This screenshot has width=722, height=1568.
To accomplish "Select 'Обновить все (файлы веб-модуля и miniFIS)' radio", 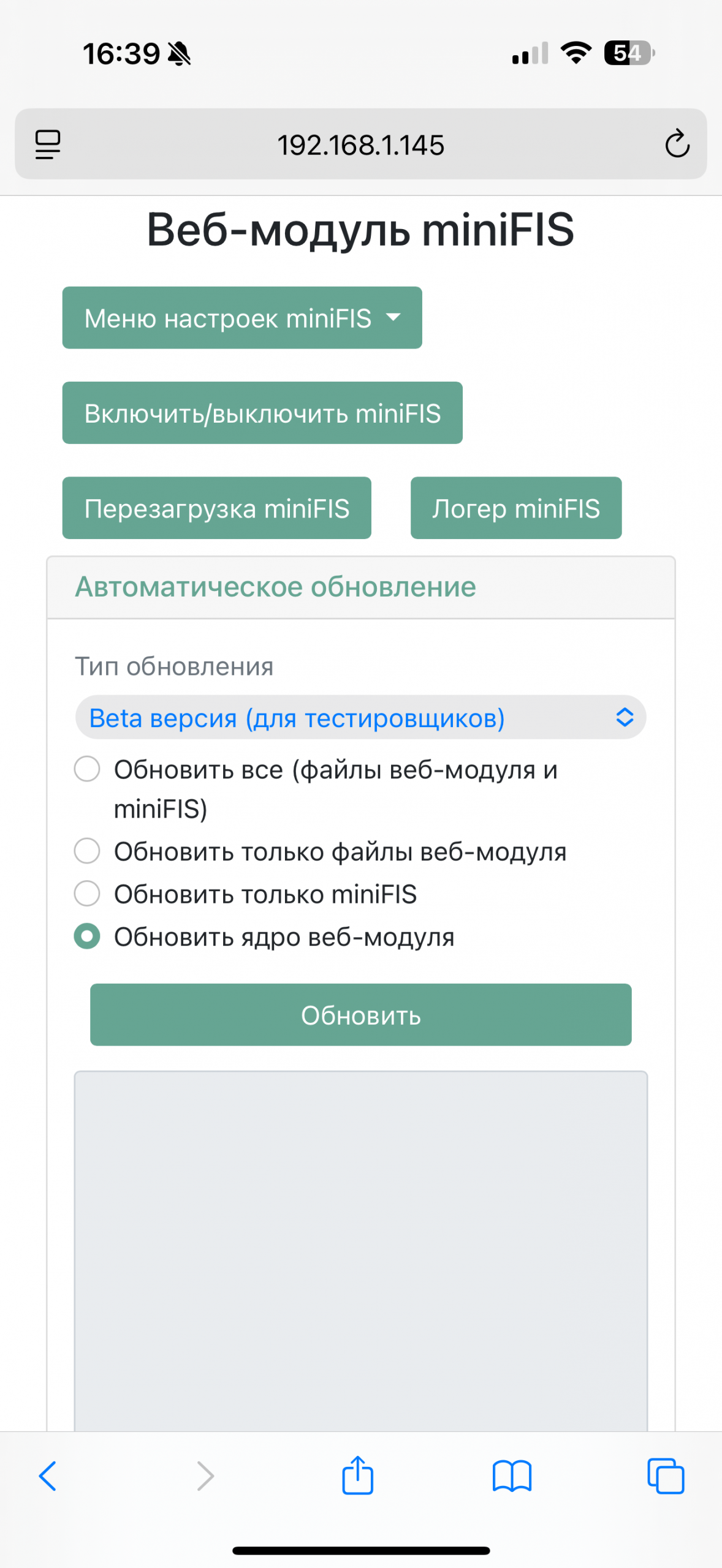I will pos(87,769).
